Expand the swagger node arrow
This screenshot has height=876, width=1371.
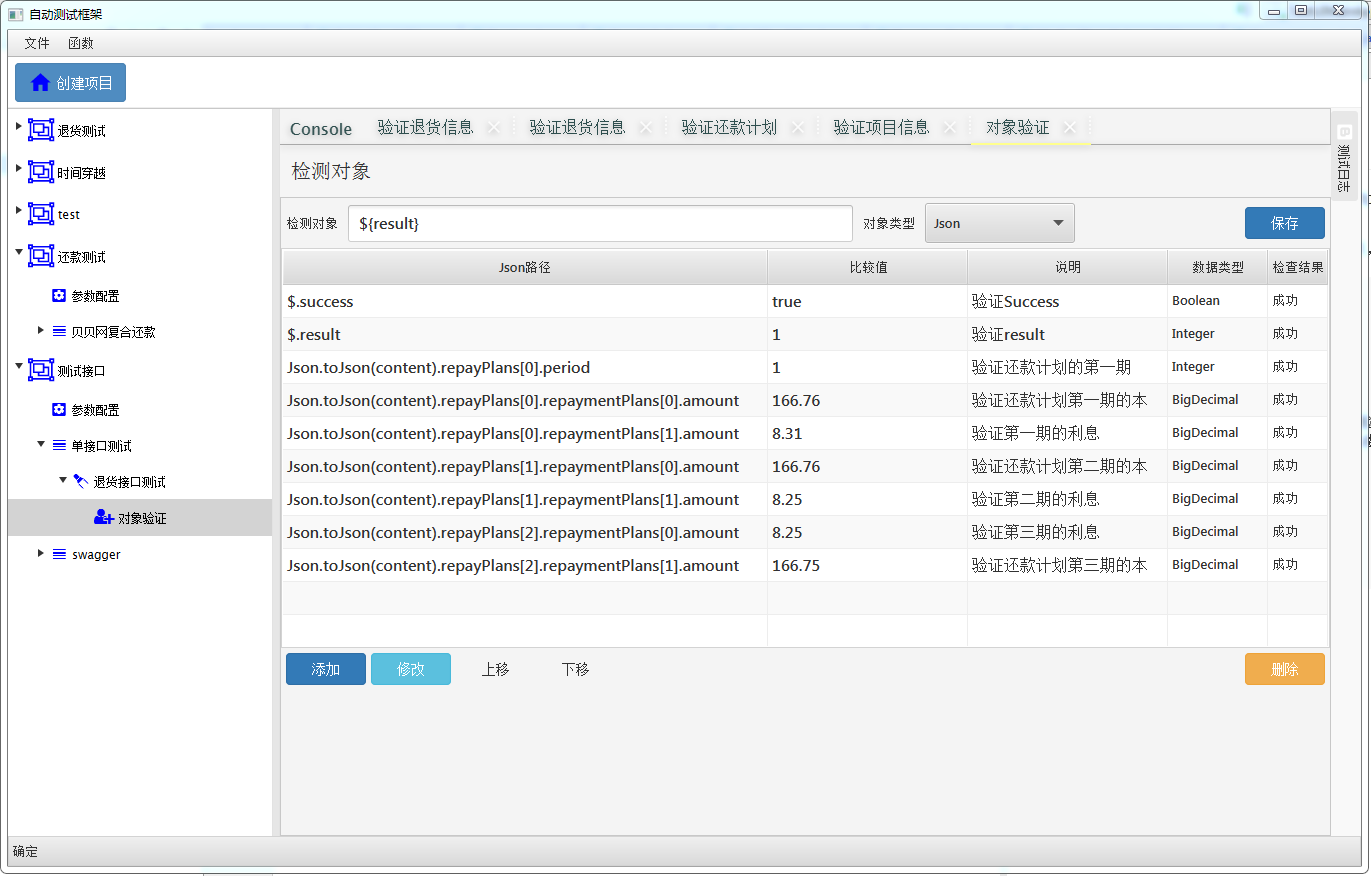pyautogui.click(x=41, y=552)
